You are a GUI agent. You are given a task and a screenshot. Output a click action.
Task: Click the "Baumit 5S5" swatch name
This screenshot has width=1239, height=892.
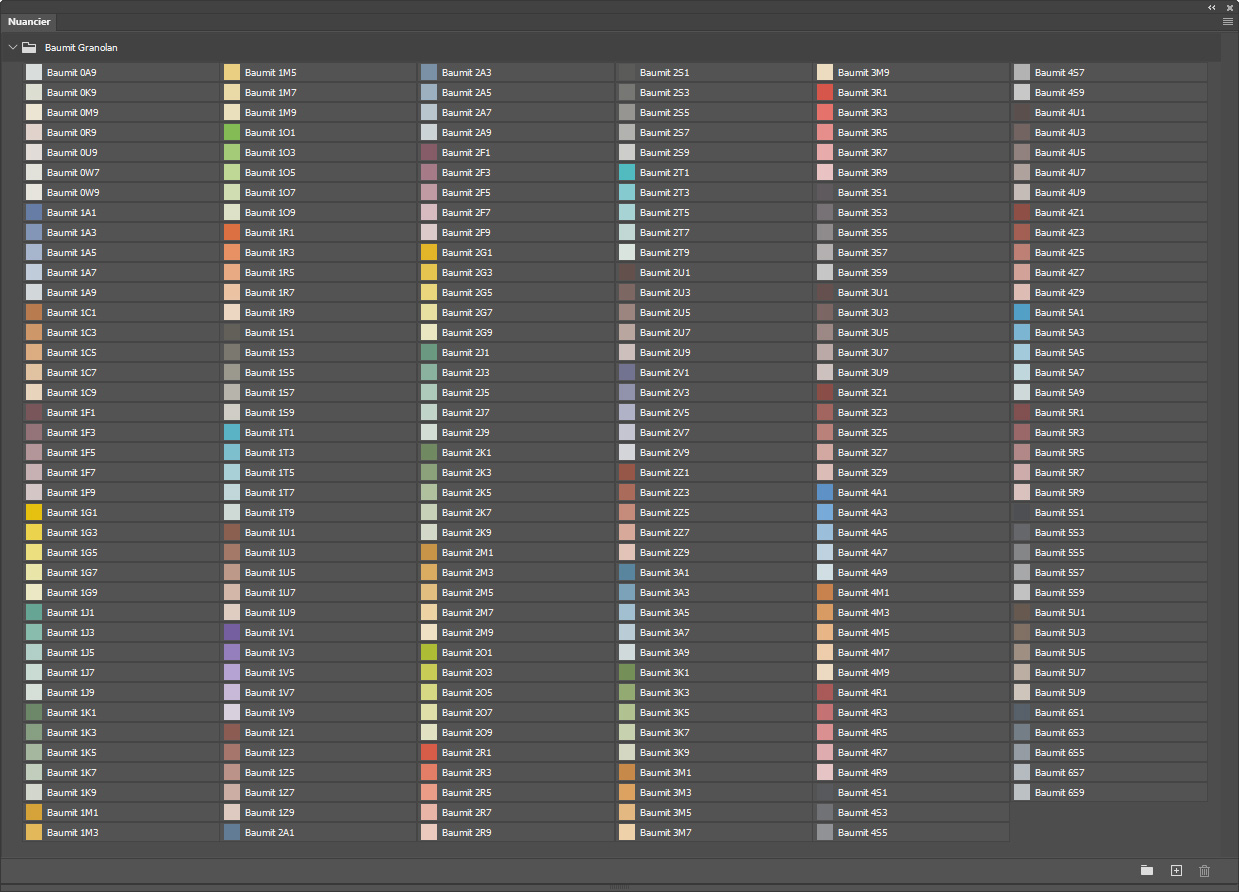click(1060, 552)
